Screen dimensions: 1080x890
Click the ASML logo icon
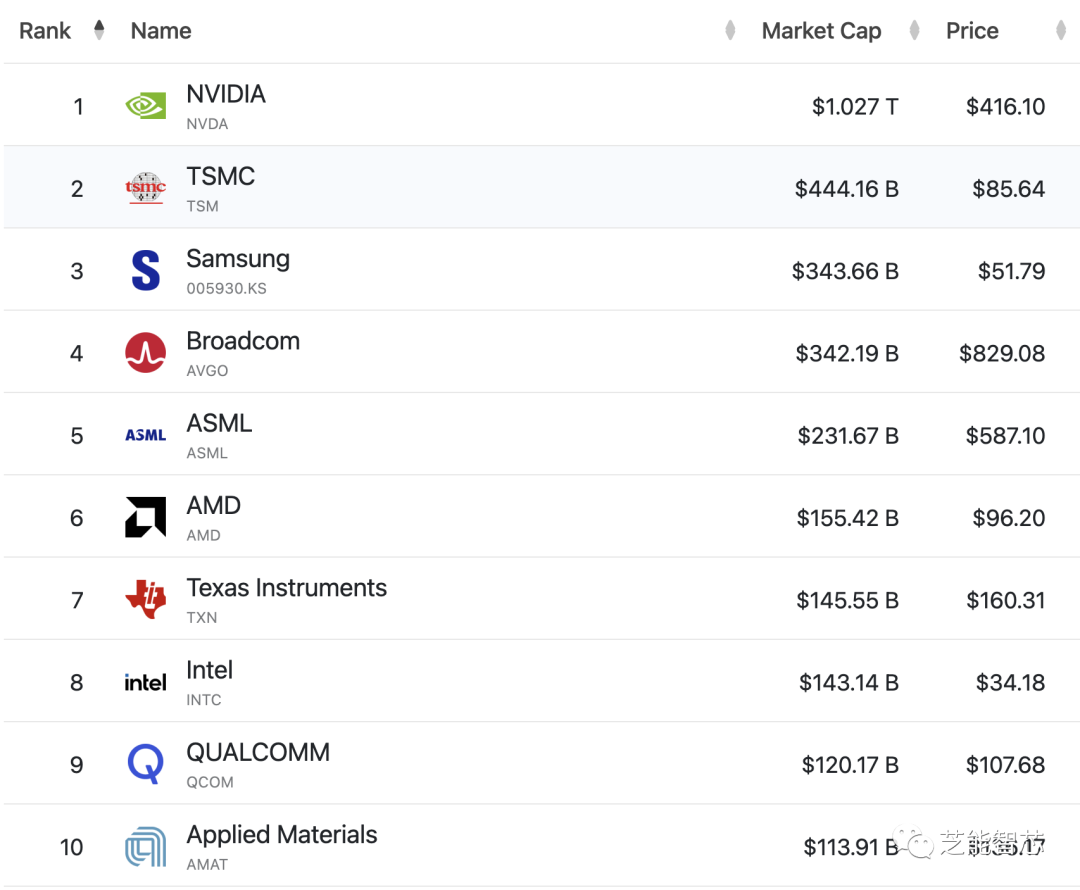point(145,435)
